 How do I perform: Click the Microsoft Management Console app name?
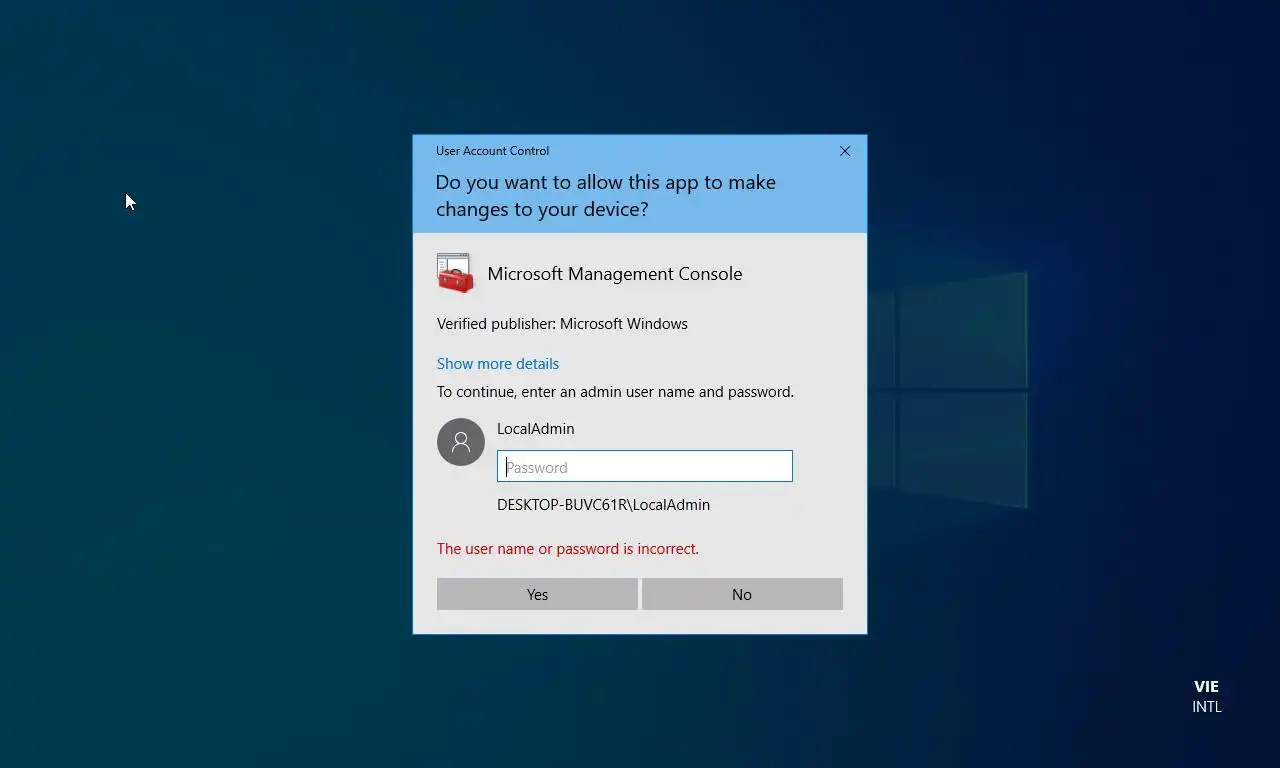[615, 274]
